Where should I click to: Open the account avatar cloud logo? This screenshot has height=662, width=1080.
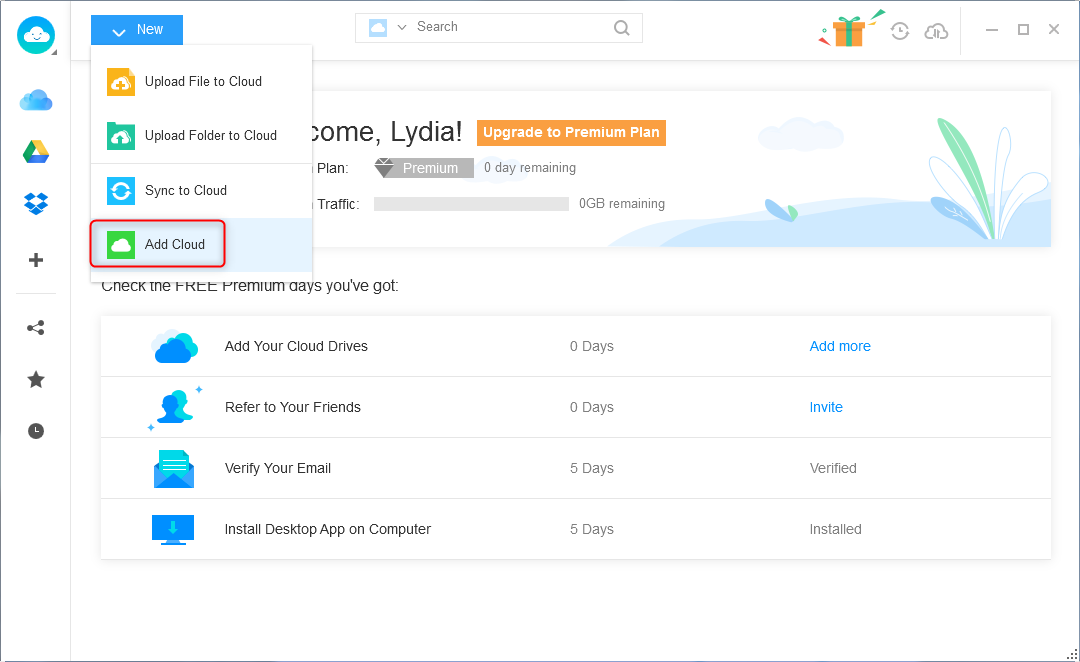(x=36, y=35)
